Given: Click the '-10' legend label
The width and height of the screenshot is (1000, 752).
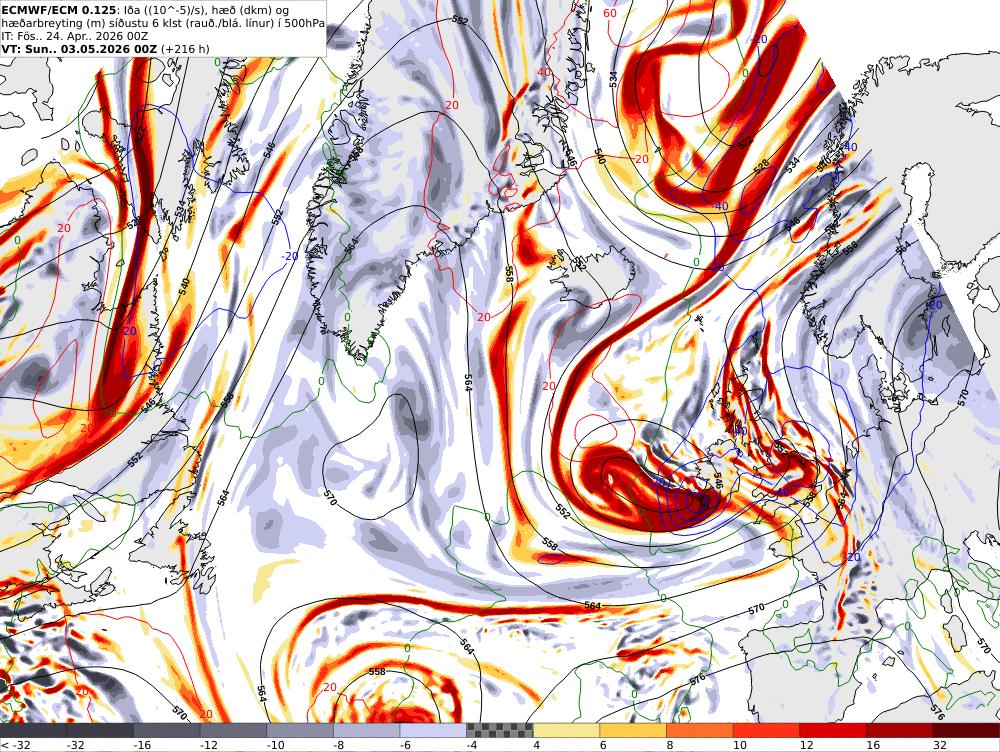Looking at the screenshot, I should (276, 745).
